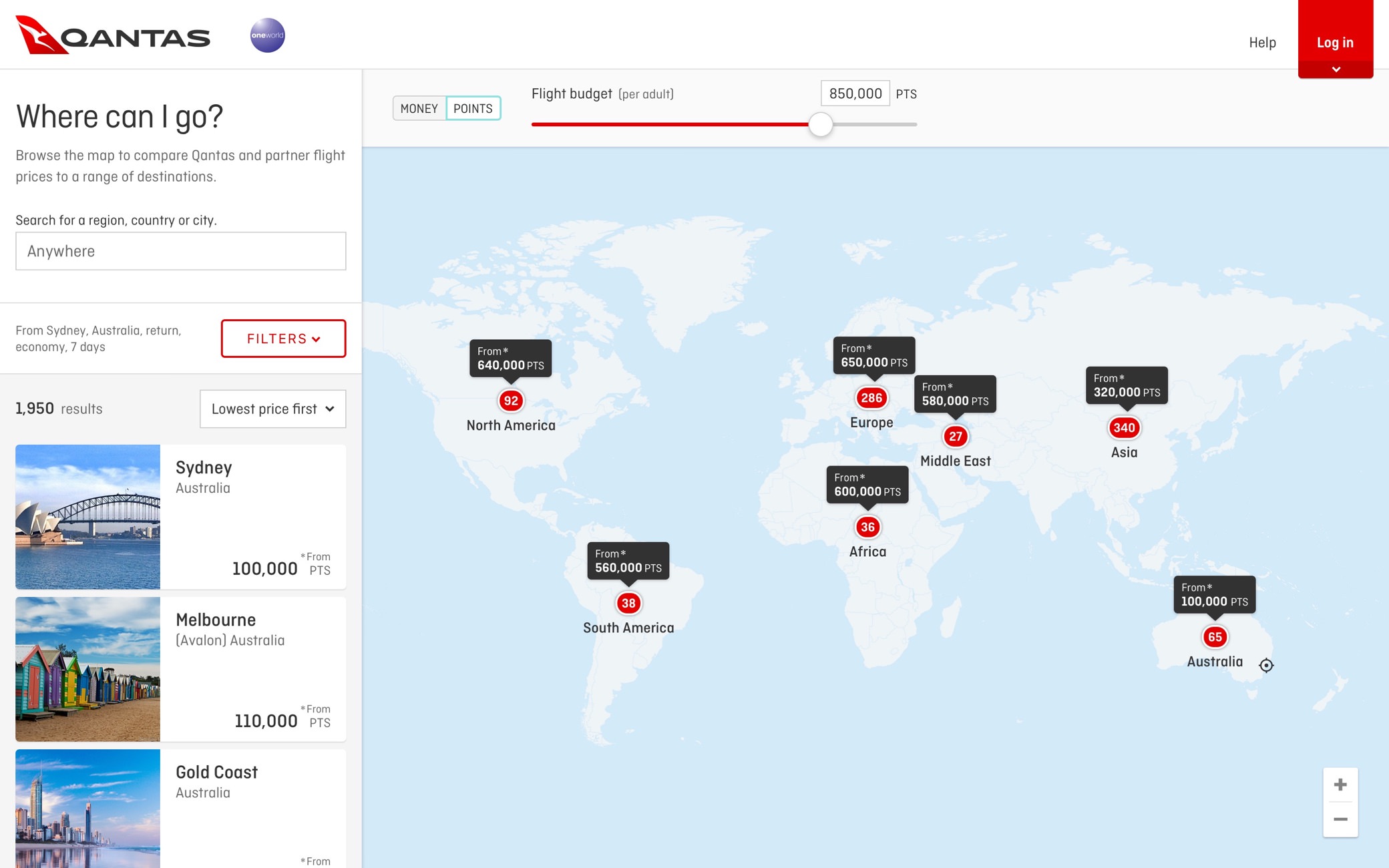Open the Middle East cluster marker 27
This screenshot has height=868, width=1389.
(956, 437)
